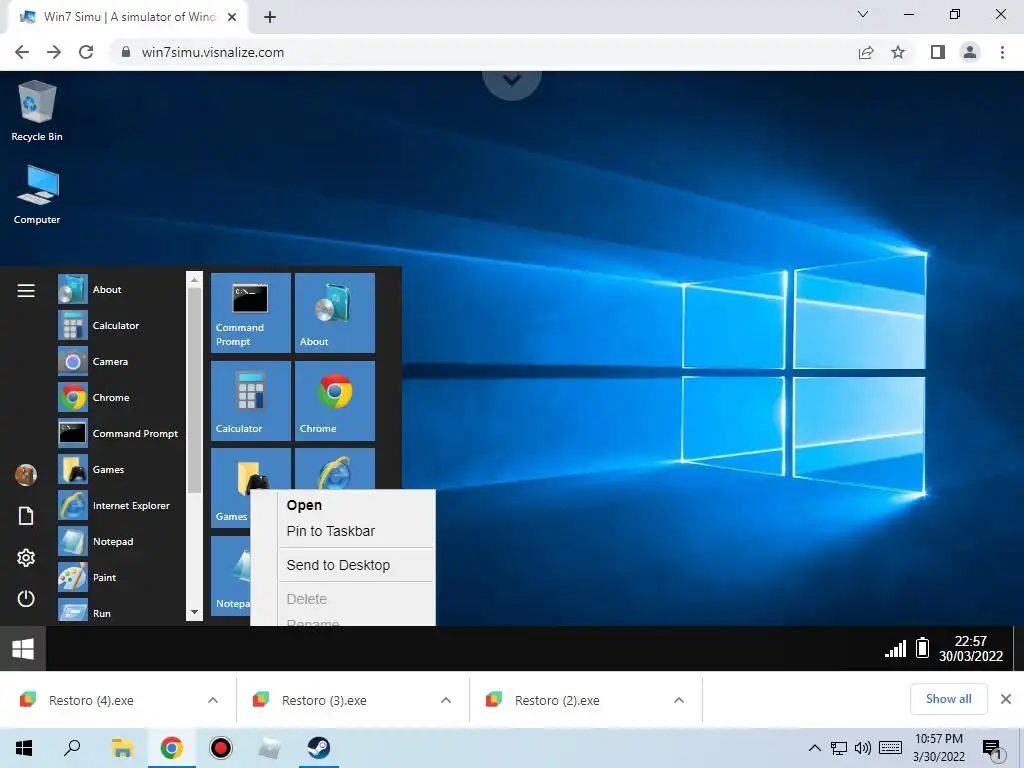Open Restoro (3).exe download
This screenshot has width=1024, height=768.
(x=324, y=700)
